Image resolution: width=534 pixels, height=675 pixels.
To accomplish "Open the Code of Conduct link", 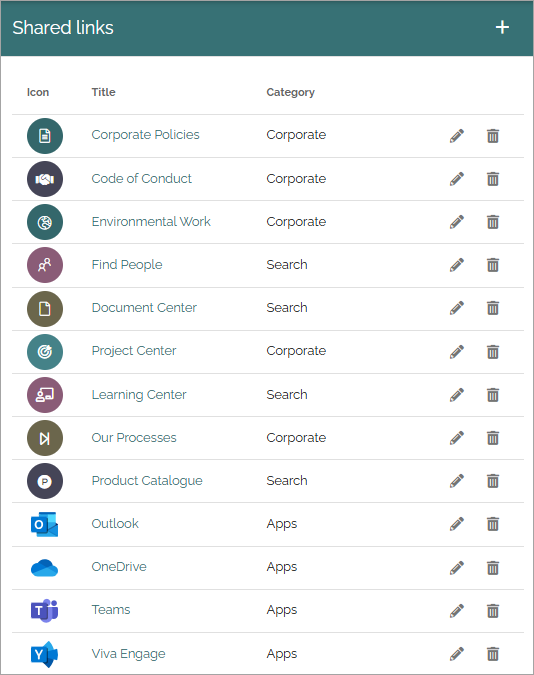I will click(142, 179).
